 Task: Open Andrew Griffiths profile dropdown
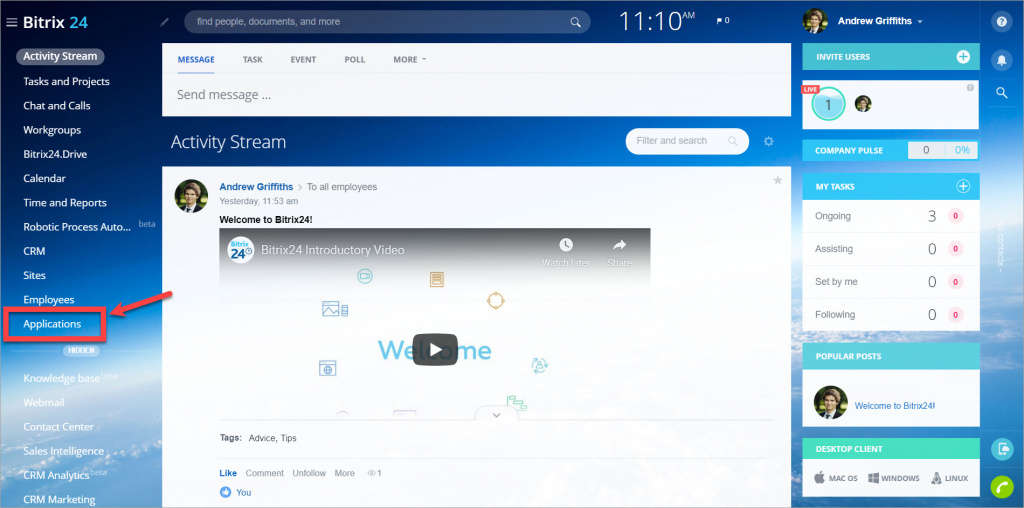[x=879, y=22]
